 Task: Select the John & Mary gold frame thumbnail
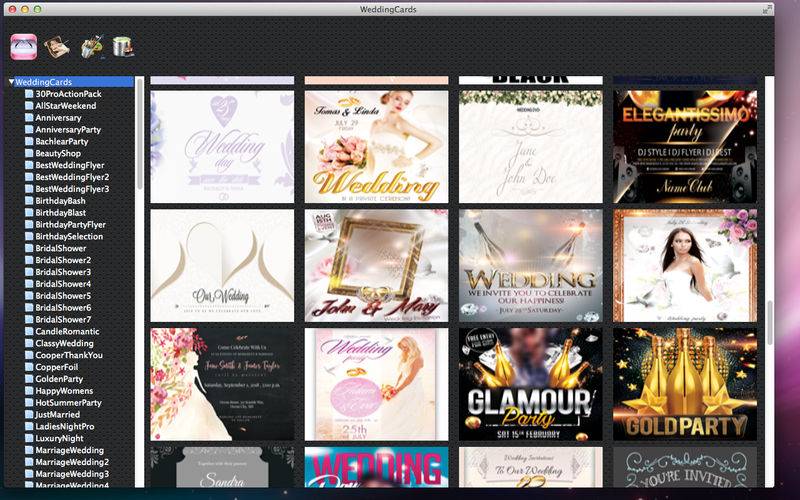[x=376, y=265]
